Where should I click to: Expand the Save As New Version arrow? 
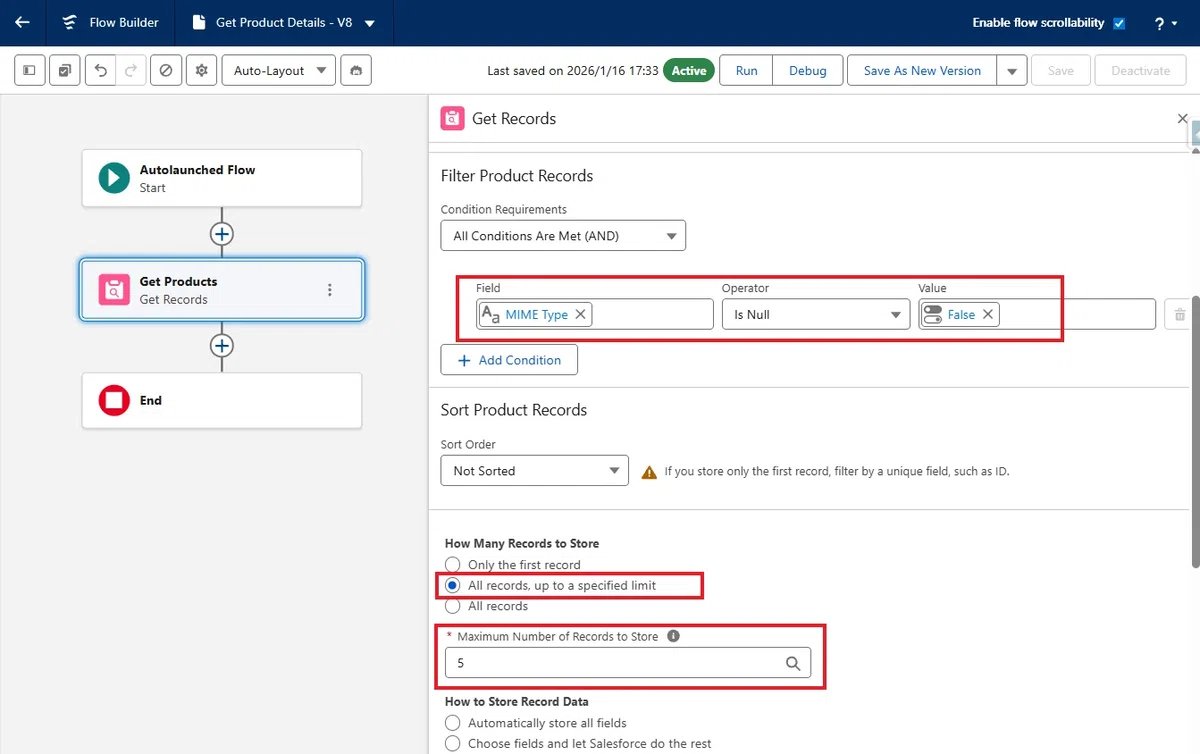[1012, 71]
